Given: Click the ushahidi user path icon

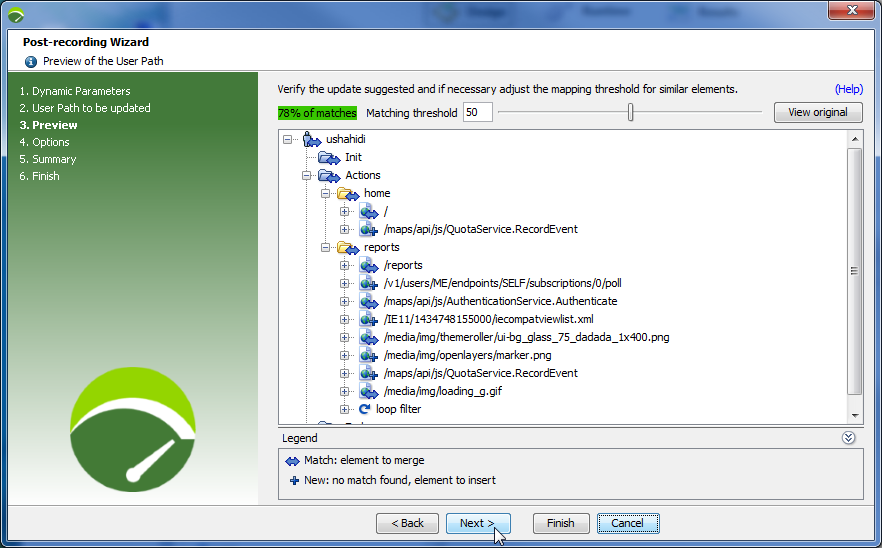Looking at the screenshot, I should point(310,139).
